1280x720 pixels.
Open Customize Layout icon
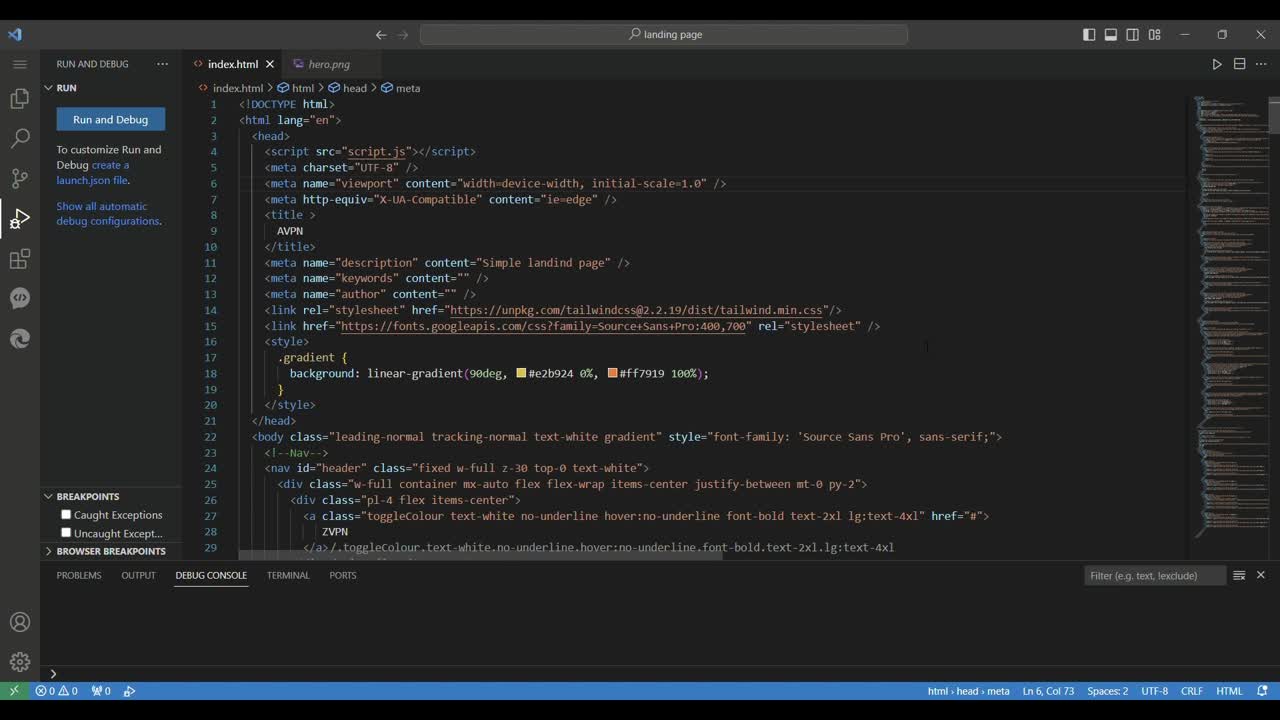coord(1155,34)
